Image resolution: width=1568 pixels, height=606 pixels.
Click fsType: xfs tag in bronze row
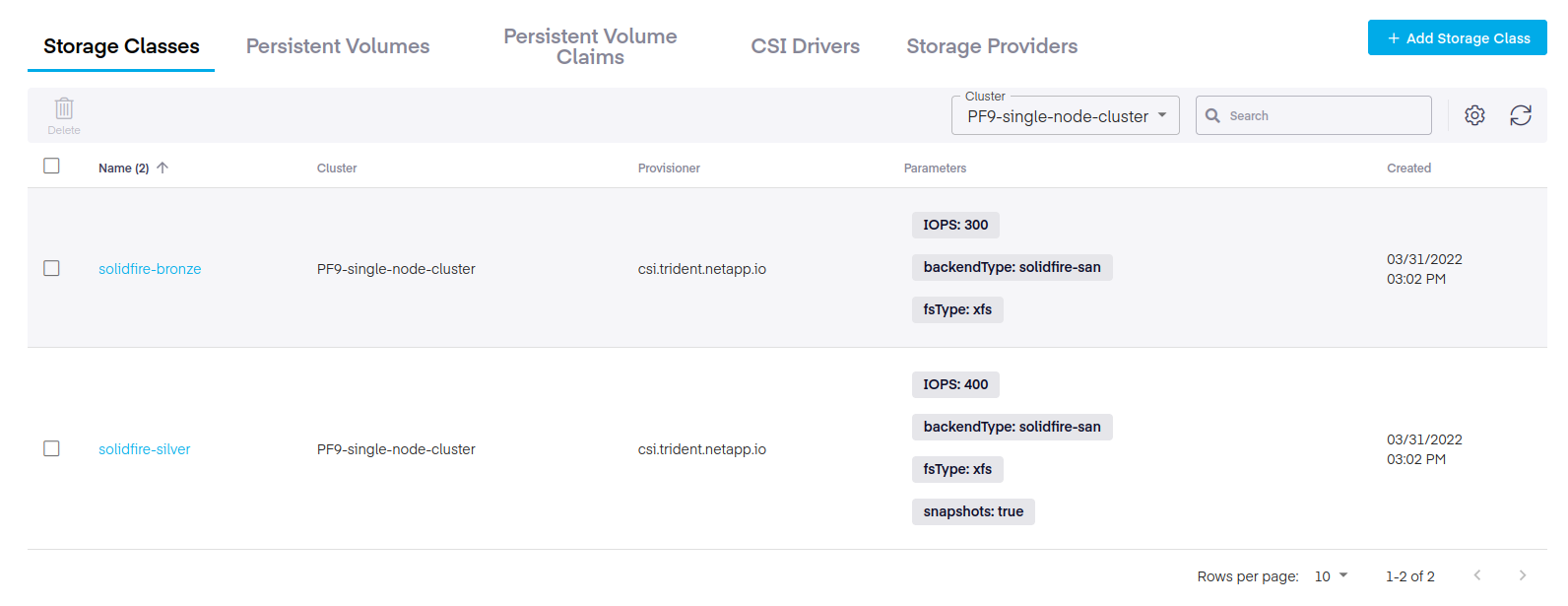click(x=957, y=309)
